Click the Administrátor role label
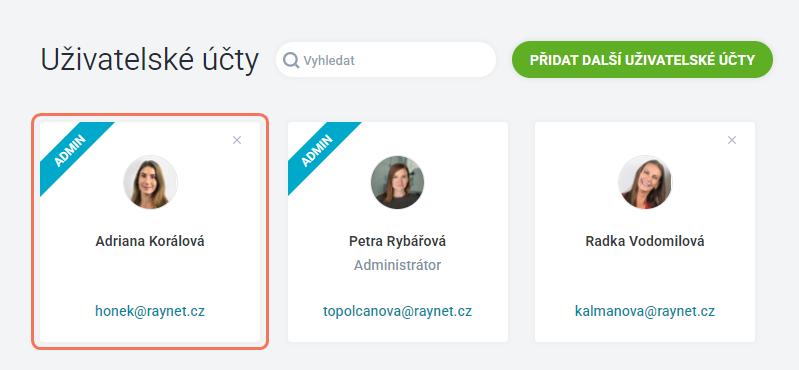Image resolution: width=799 pixels, height=370 pixels. [397, 266]
